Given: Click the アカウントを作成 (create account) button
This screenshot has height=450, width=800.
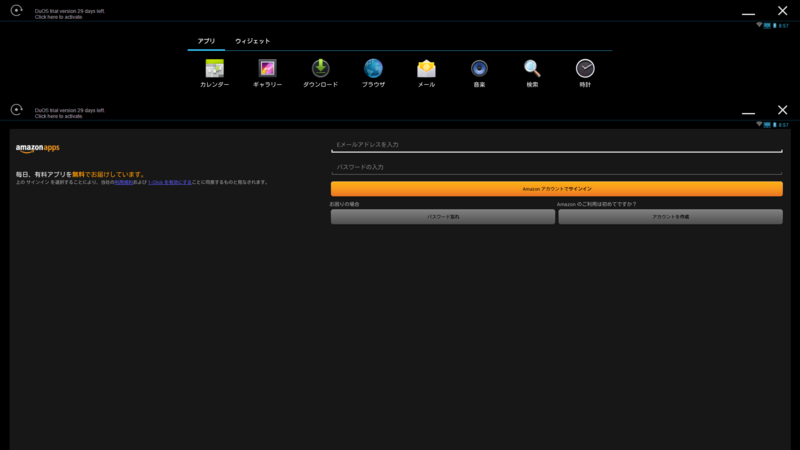Looking at the screenshot, I should (670, 217).
